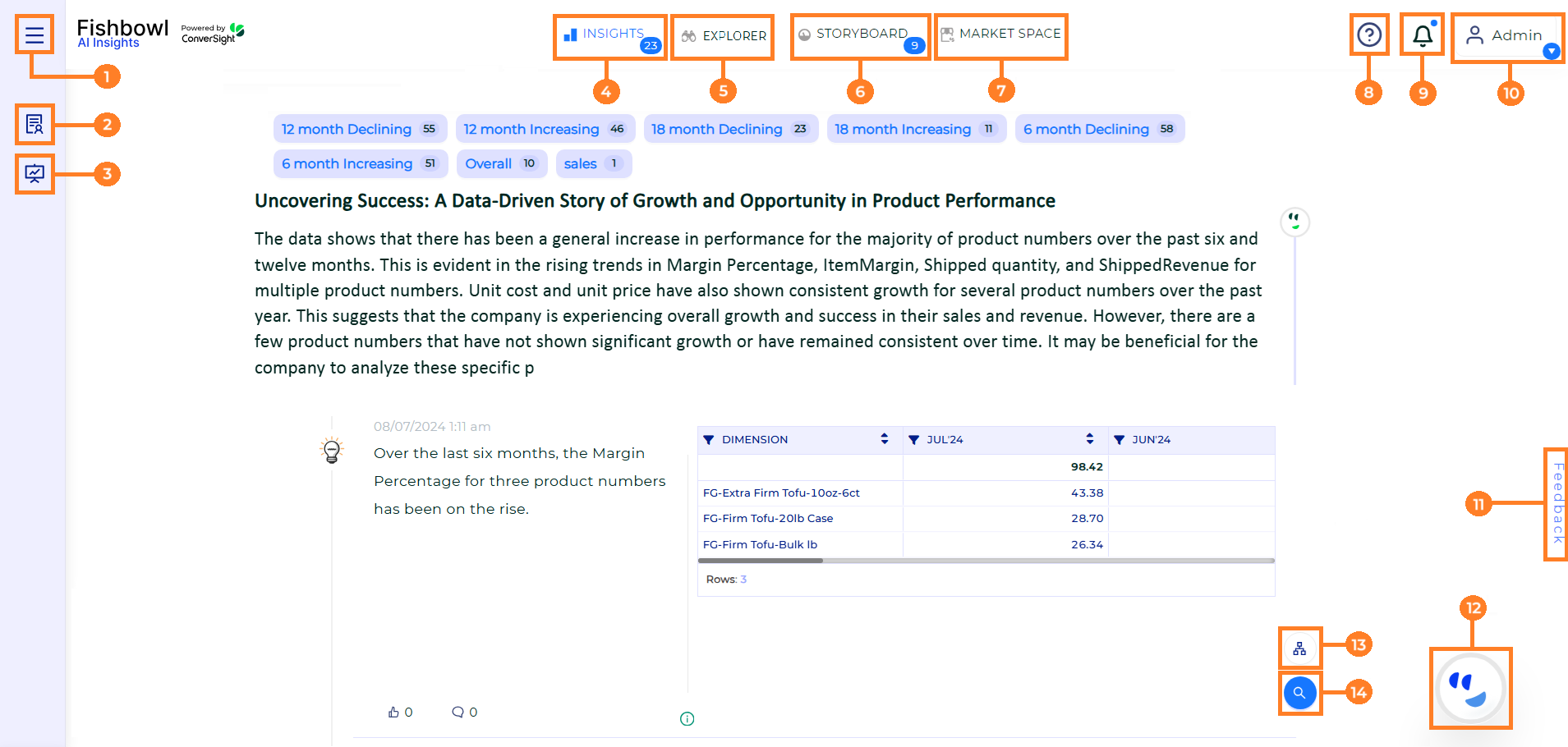Screen dimensions: 1568x747
Task: Click the hierarchy diagram icon
Action: tap(1299, 648)
